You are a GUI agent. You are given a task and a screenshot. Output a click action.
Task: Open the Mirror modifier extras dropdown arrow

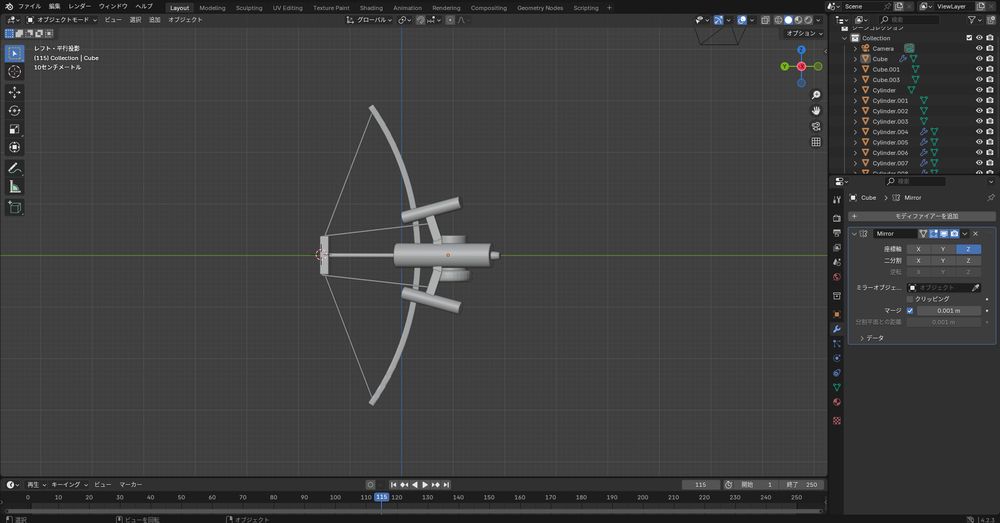click(964, 234)
